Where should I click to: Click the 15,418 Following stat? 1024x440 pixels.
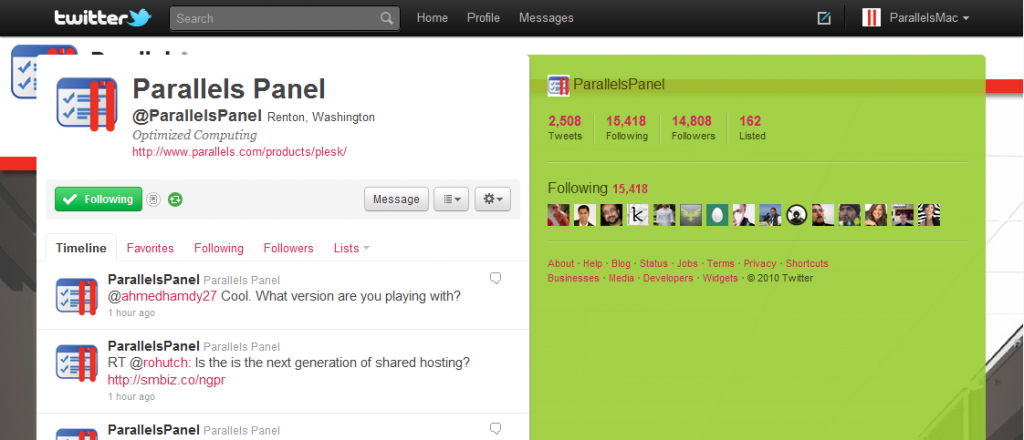[x=626, y=127]
